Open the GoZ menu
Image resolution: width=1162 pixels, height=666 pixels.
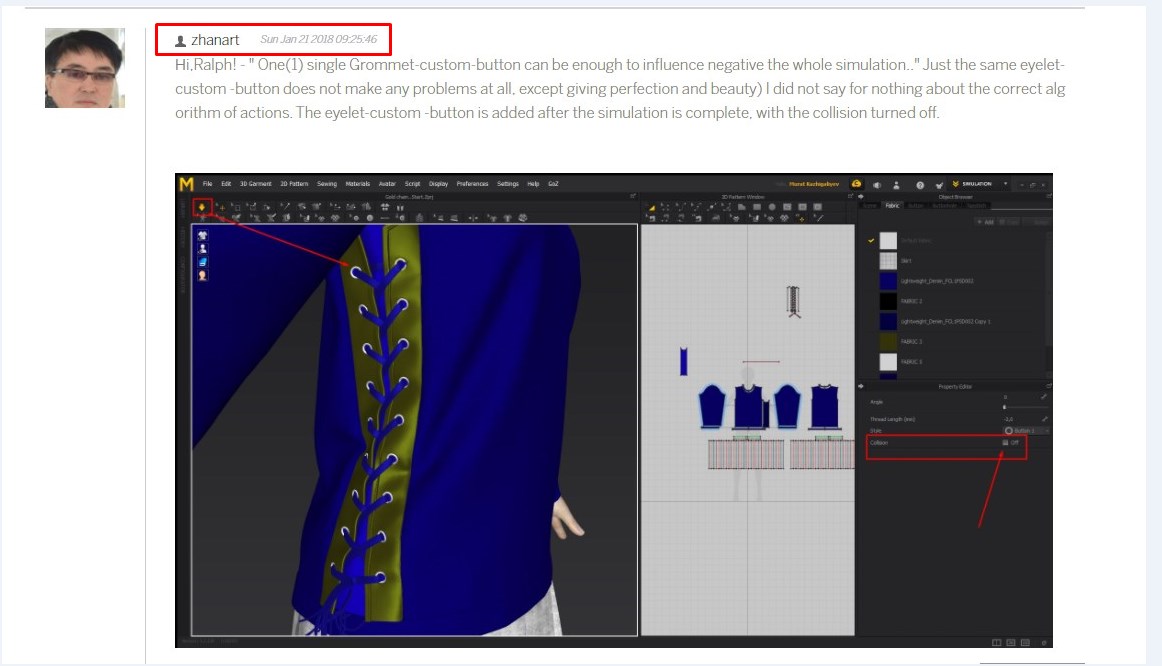coord(554,184)
